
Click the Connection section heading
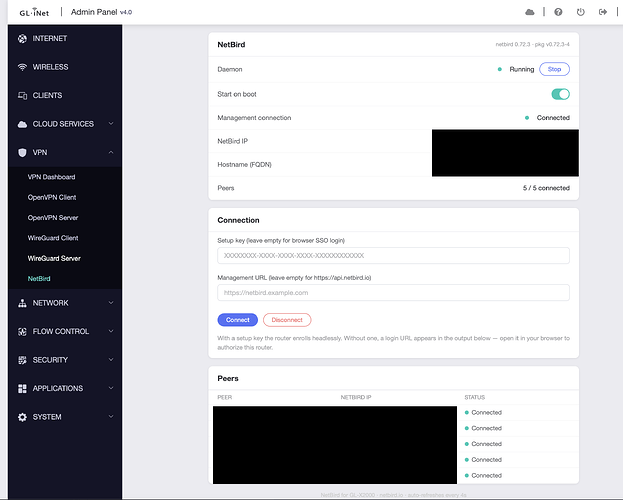pos(238,220)
